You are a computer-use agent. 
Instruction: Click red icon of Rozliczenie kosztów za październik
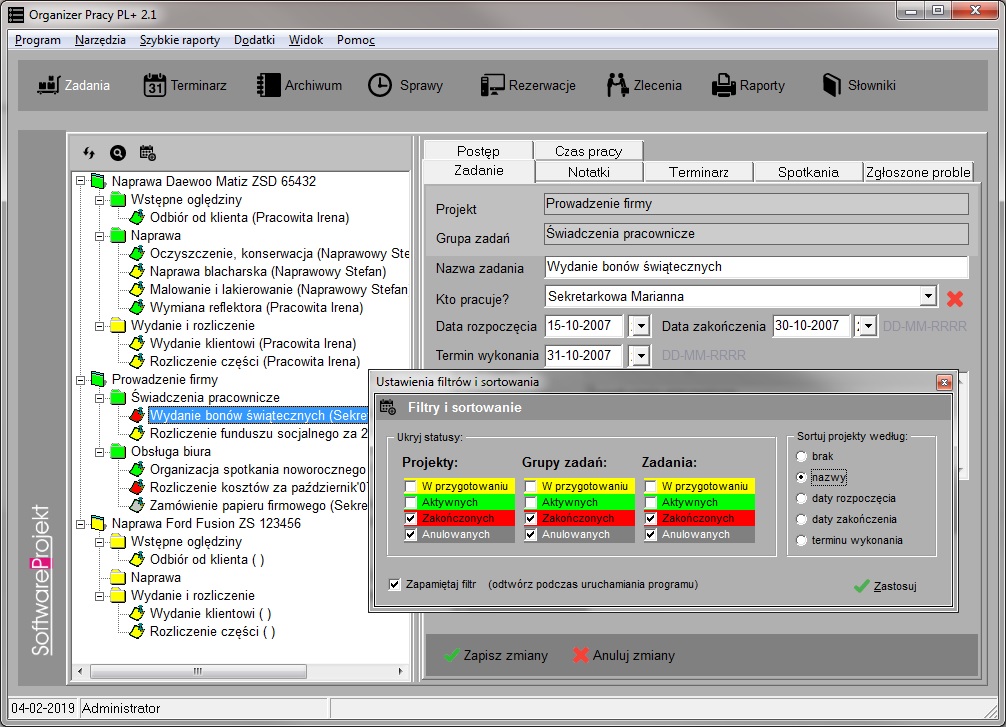click(137, 487)
